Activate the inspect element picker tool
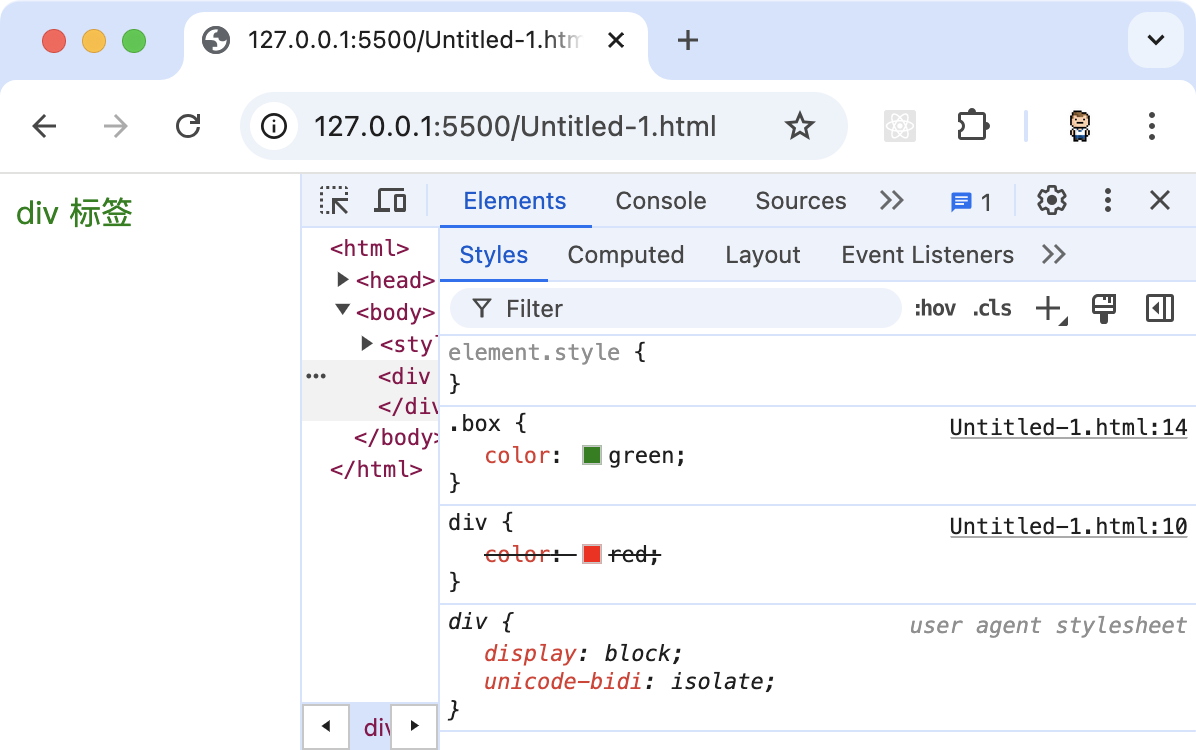Viewport: 1196px width, 750px height. click(x=334, y=201)
